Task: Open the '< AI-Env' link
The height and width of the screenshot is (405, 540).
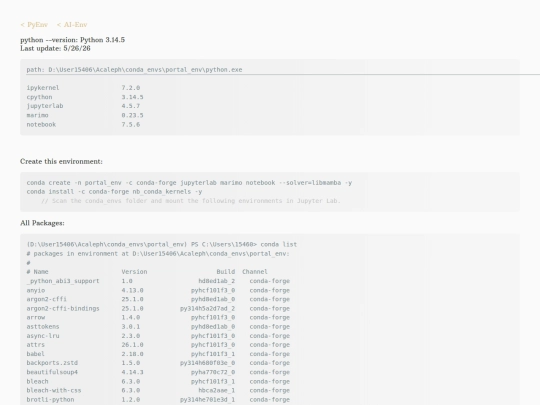Action: click(72, 25)
